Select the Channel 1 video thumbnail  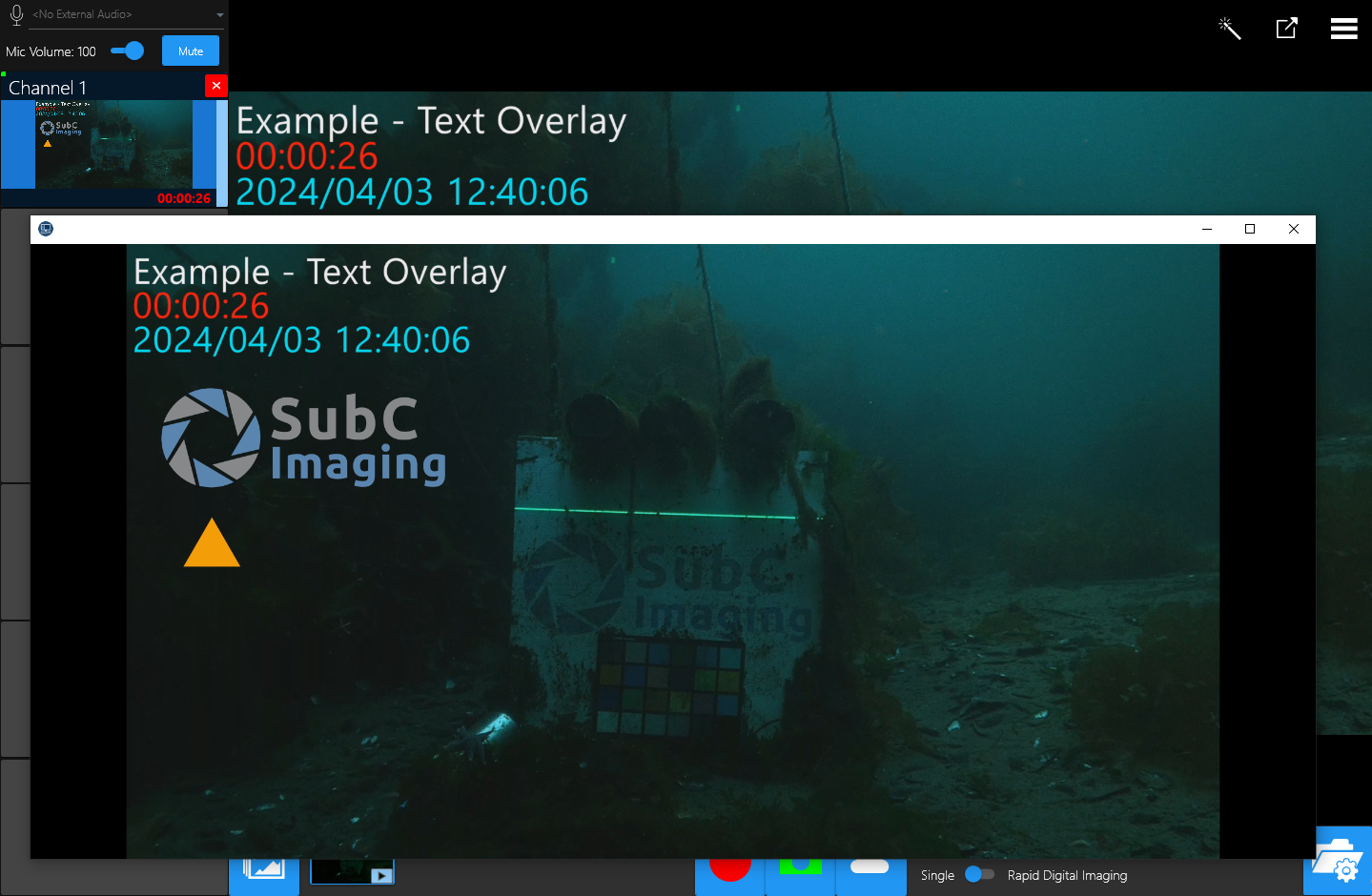tap(113, 145)
